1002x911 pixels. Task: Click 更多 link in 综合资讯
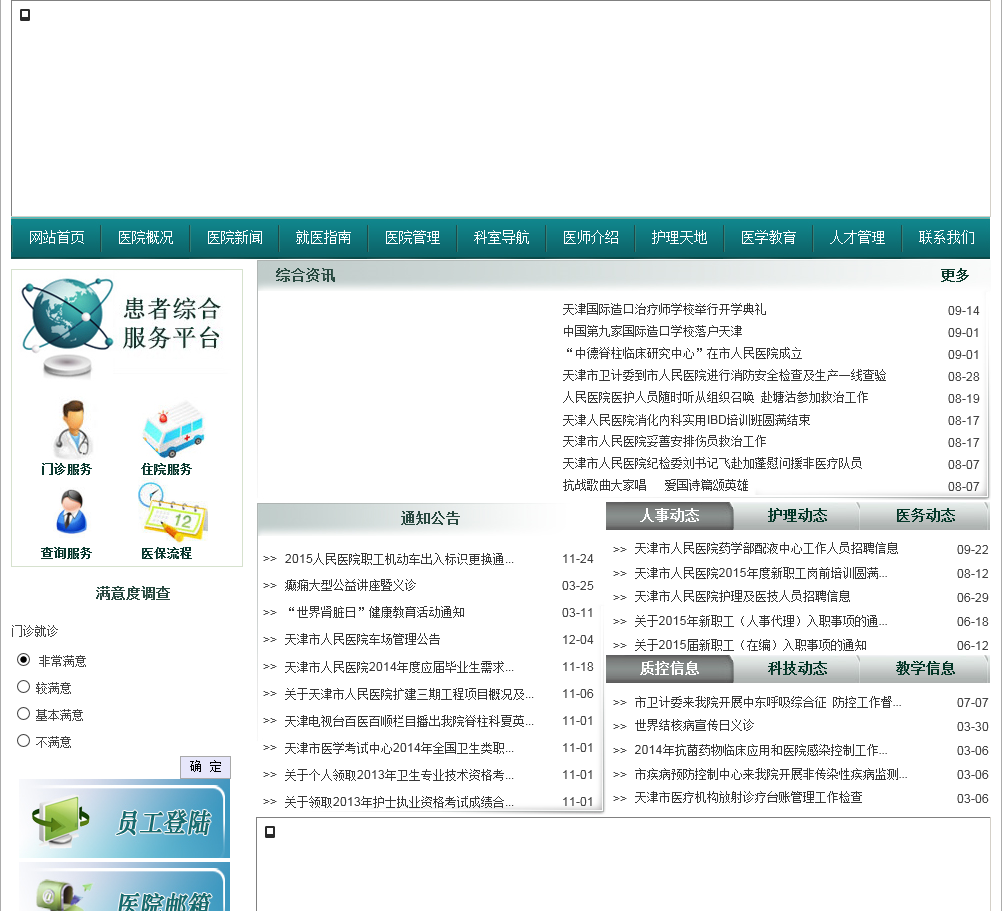click(955, 275)
